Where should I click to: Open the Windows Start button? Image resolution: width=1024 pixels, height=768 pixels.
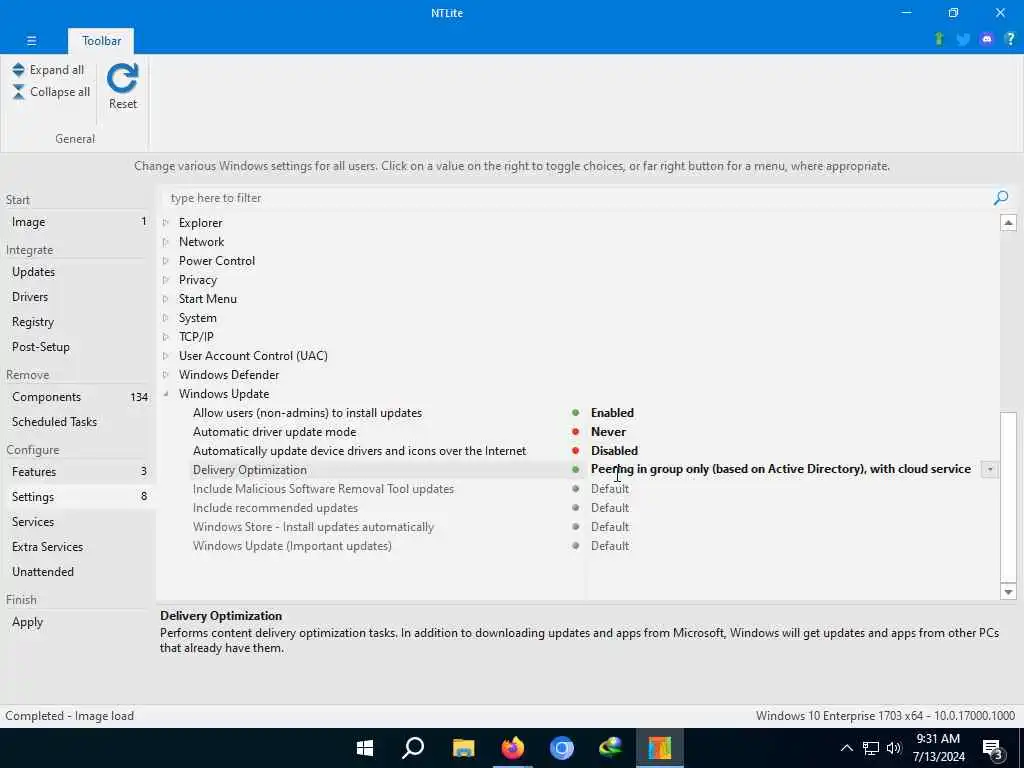coord(365,748)
